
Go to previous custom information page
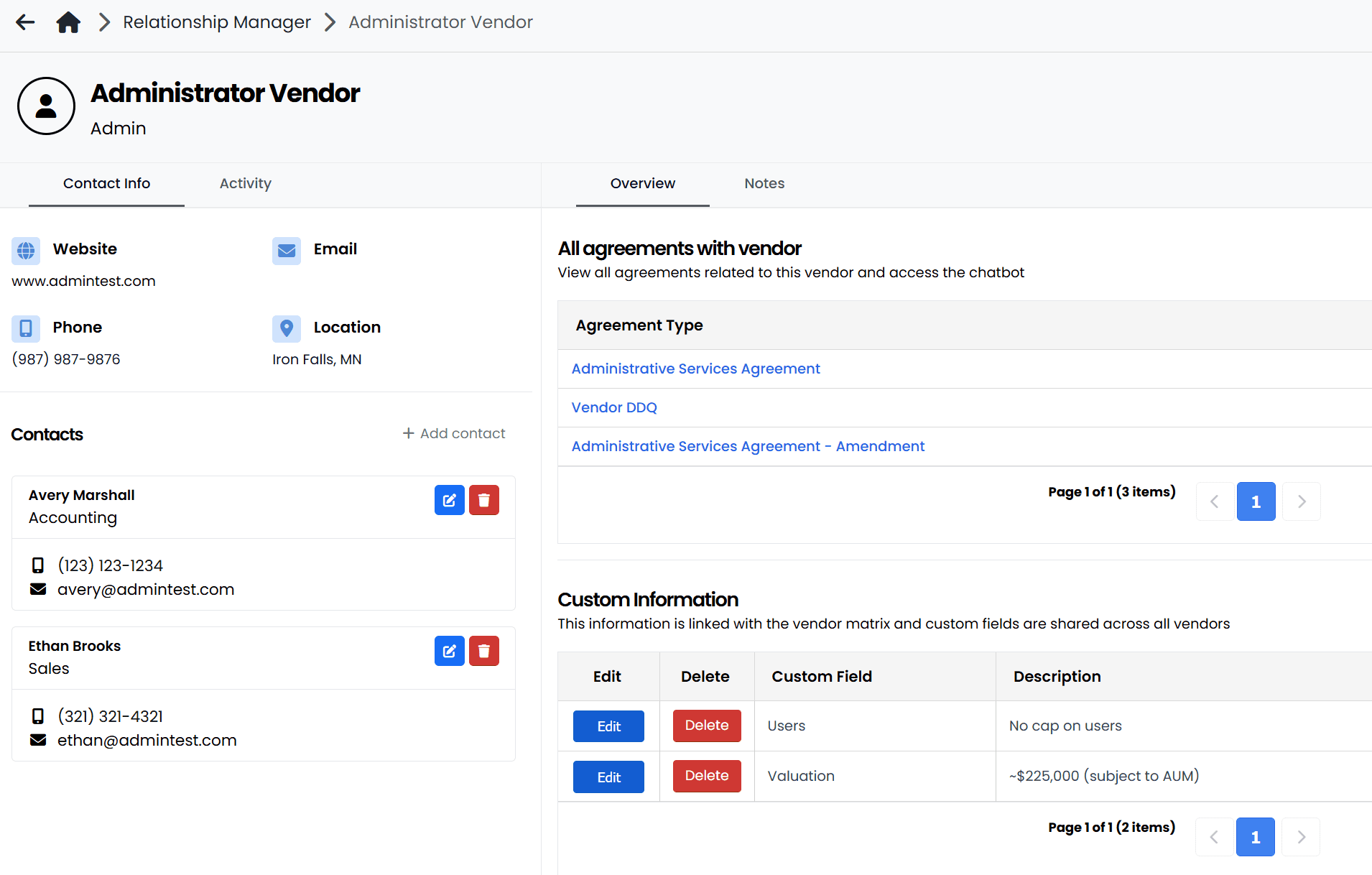(x=1214, y=837)
